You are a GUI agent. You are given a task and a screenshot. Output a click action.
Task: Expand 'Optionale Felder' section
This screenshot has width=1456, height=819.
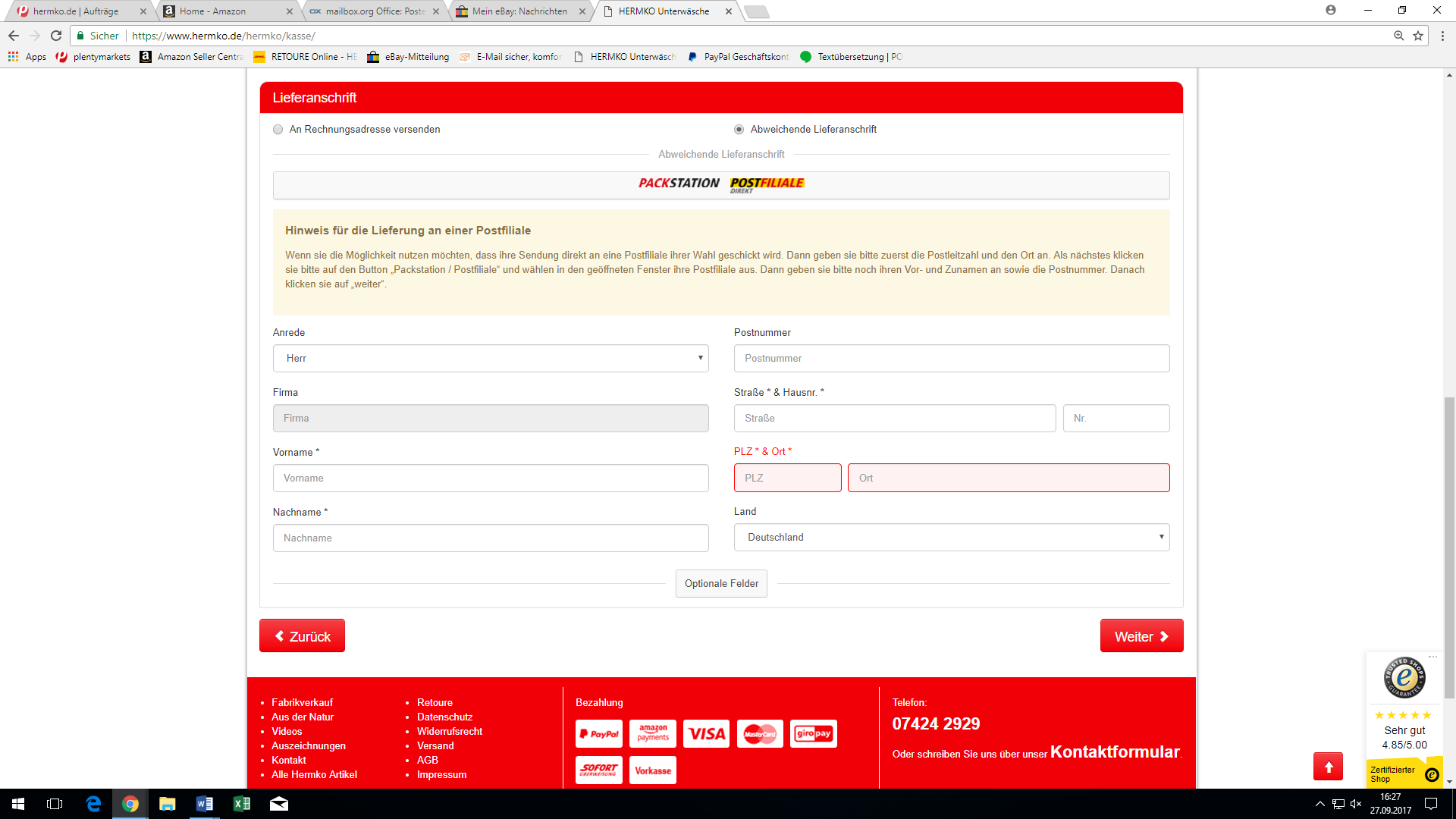[721, 583]
